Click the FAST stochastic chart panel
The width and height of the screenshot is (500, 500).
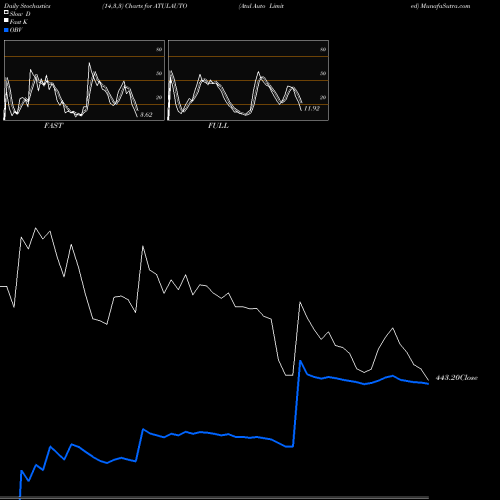coord(84,80)
